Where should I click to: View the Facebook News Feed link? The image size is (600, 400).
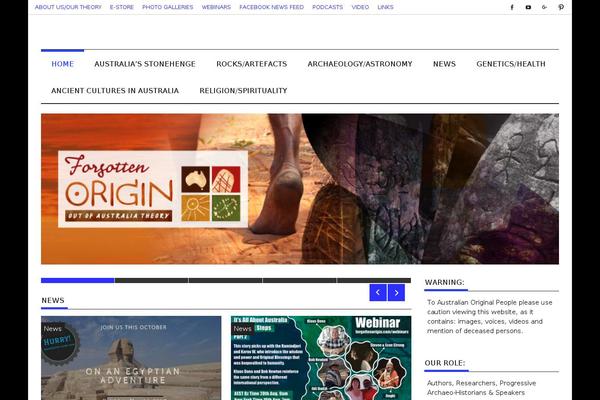point(271,7)
